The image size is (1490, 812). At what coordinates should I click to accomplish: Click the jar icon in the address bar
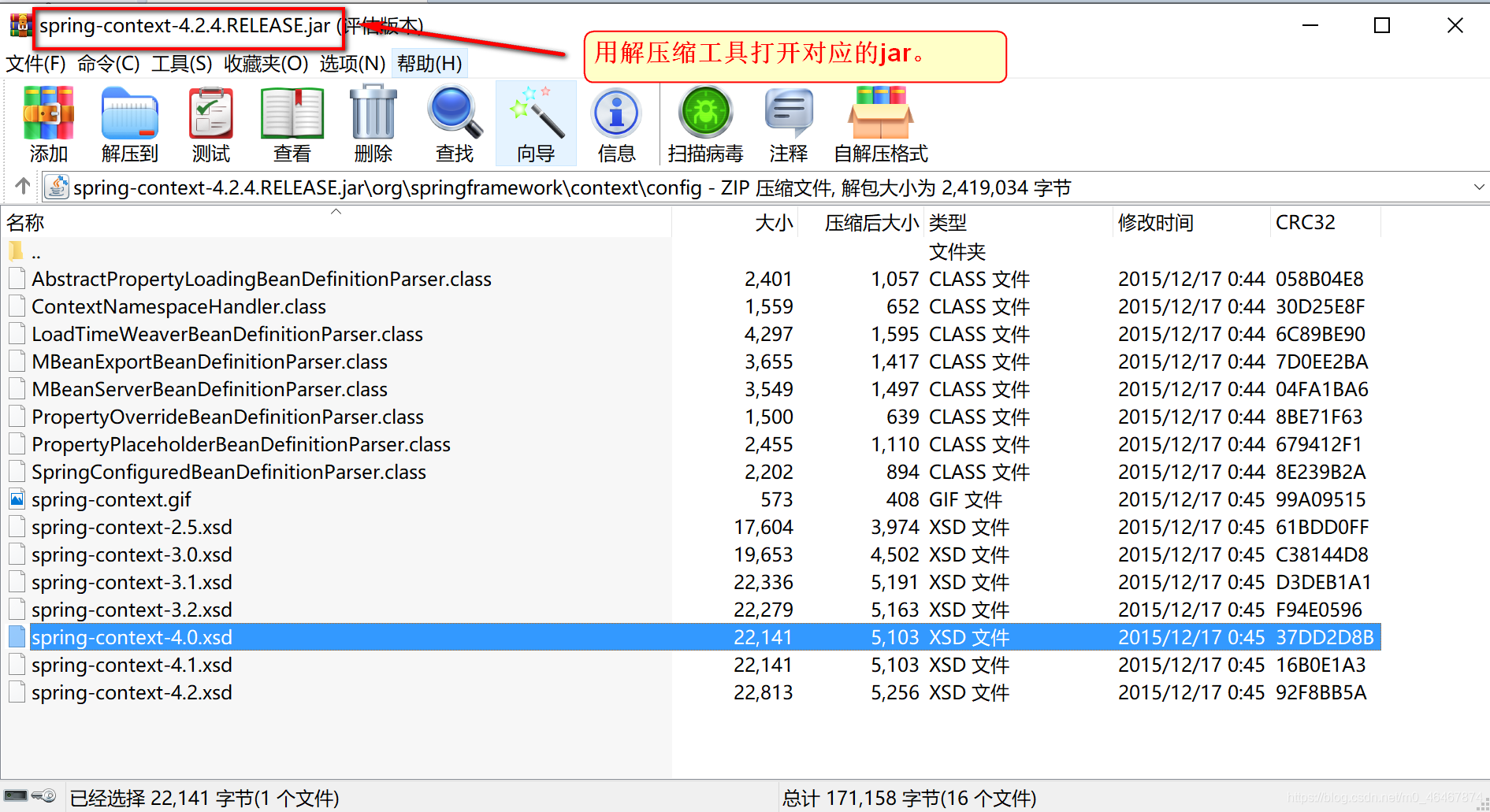pyautogui.click(x=57, y=187)
